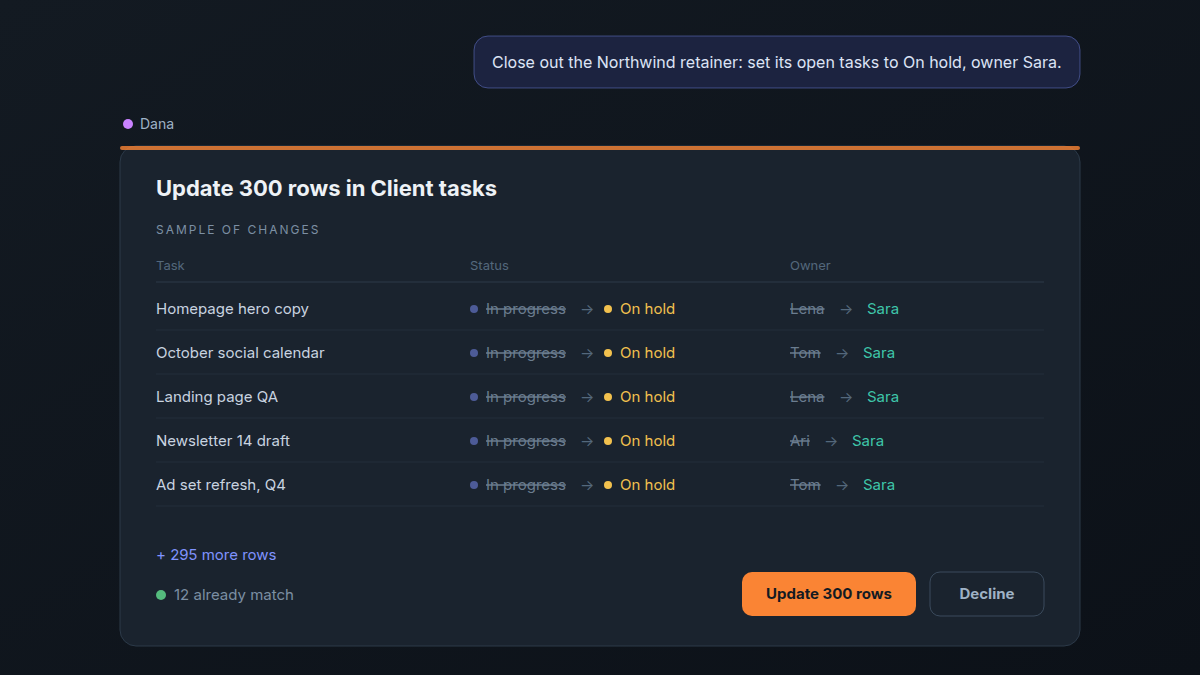
Task: Select the Ad set refresh, Q4 task
Action: 221,485
